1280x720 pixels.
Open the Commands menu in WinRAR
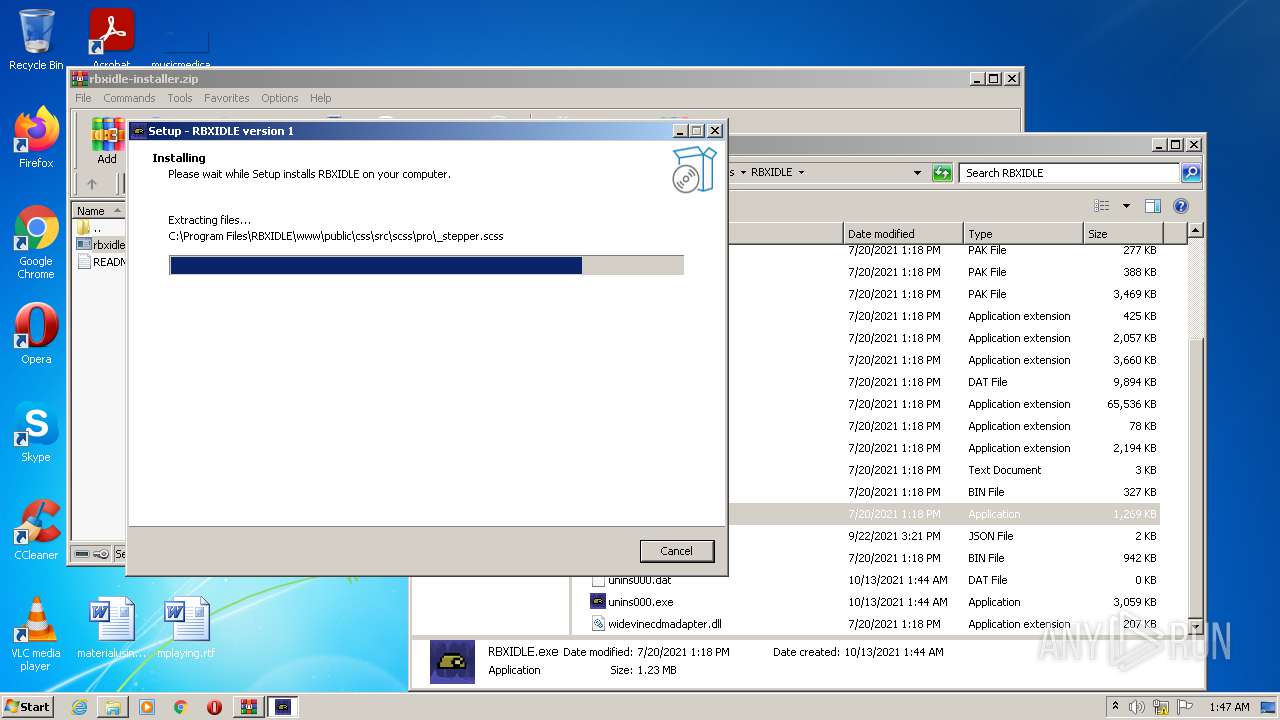[x=129, y=98]
